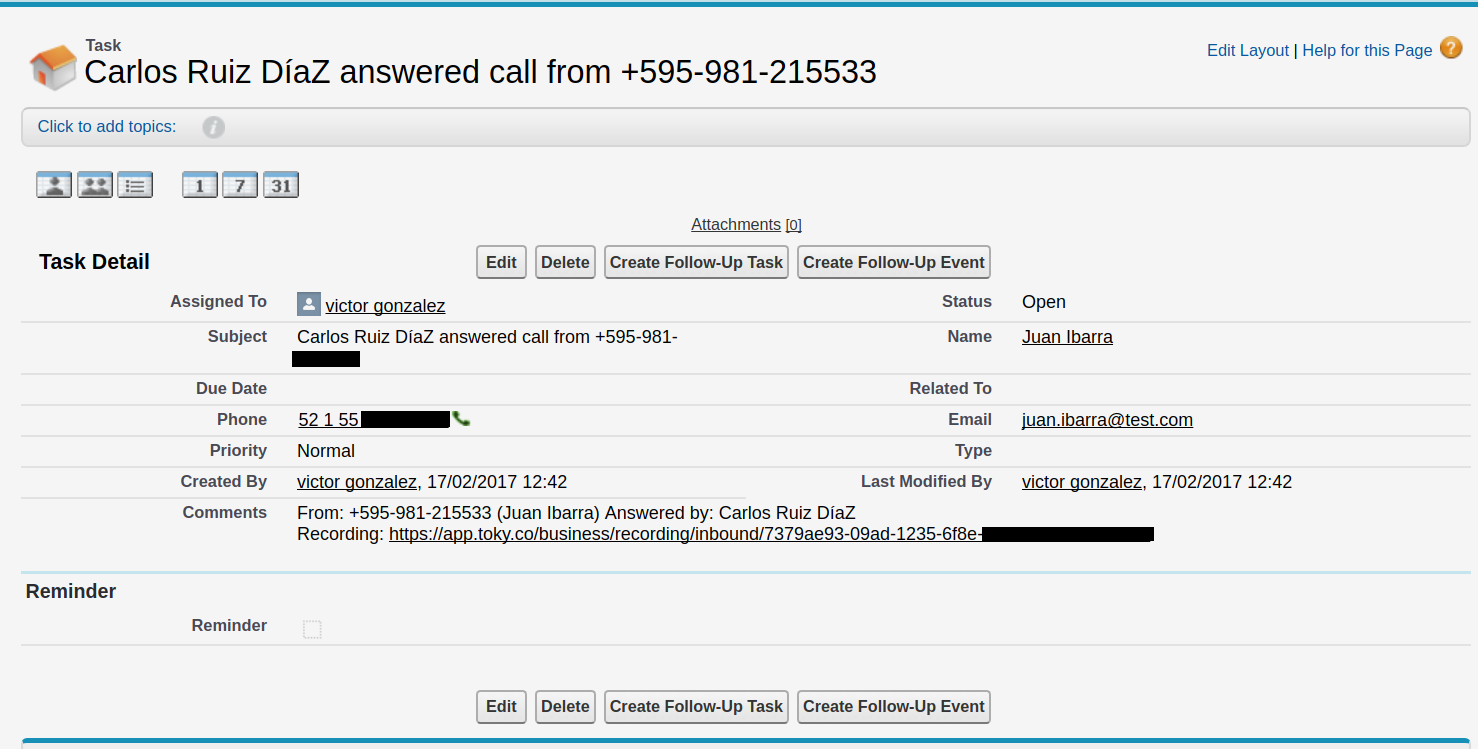
Task: Click the top Create Follow-Up Task button
Action: coord(696,262)
